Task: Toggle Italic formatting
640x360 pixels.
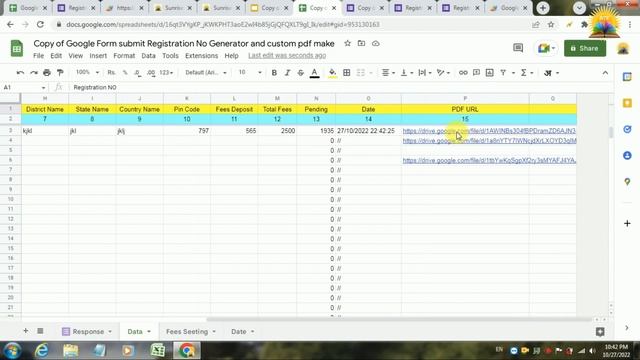Action: pyautogui.click(x=287, y=73)
